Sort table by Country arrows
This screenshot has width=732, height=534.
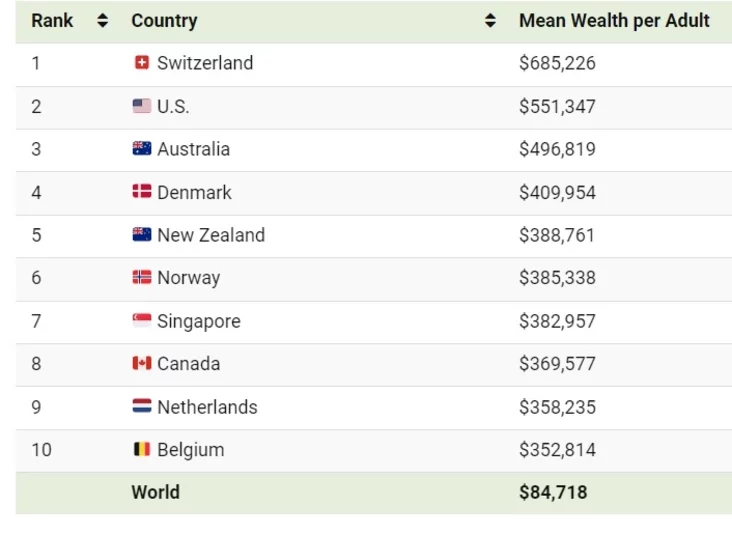(x=490, y=21)
